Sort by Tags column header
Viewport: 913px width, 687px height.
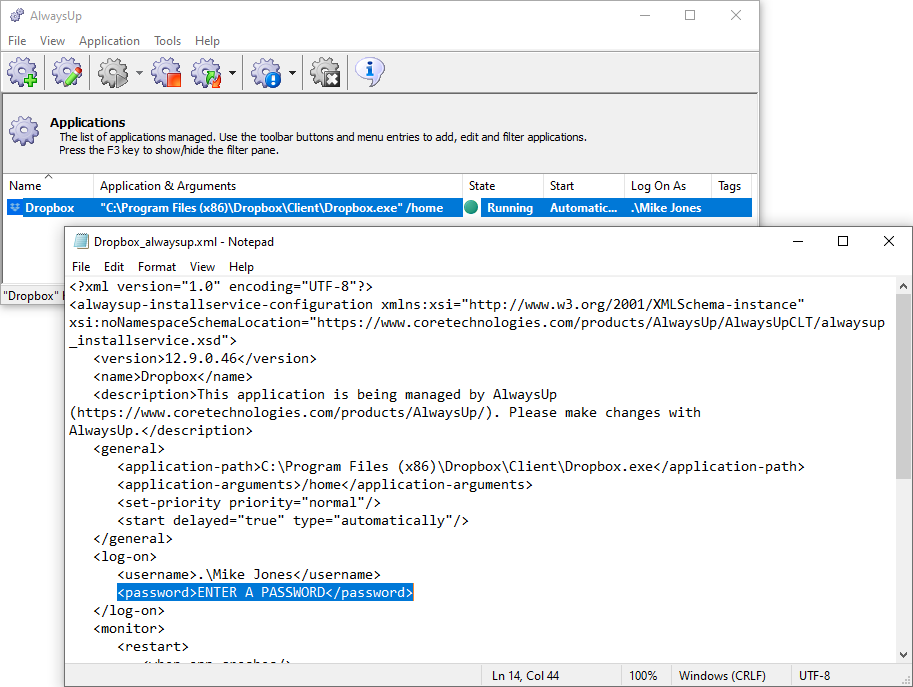pos(731,186)
